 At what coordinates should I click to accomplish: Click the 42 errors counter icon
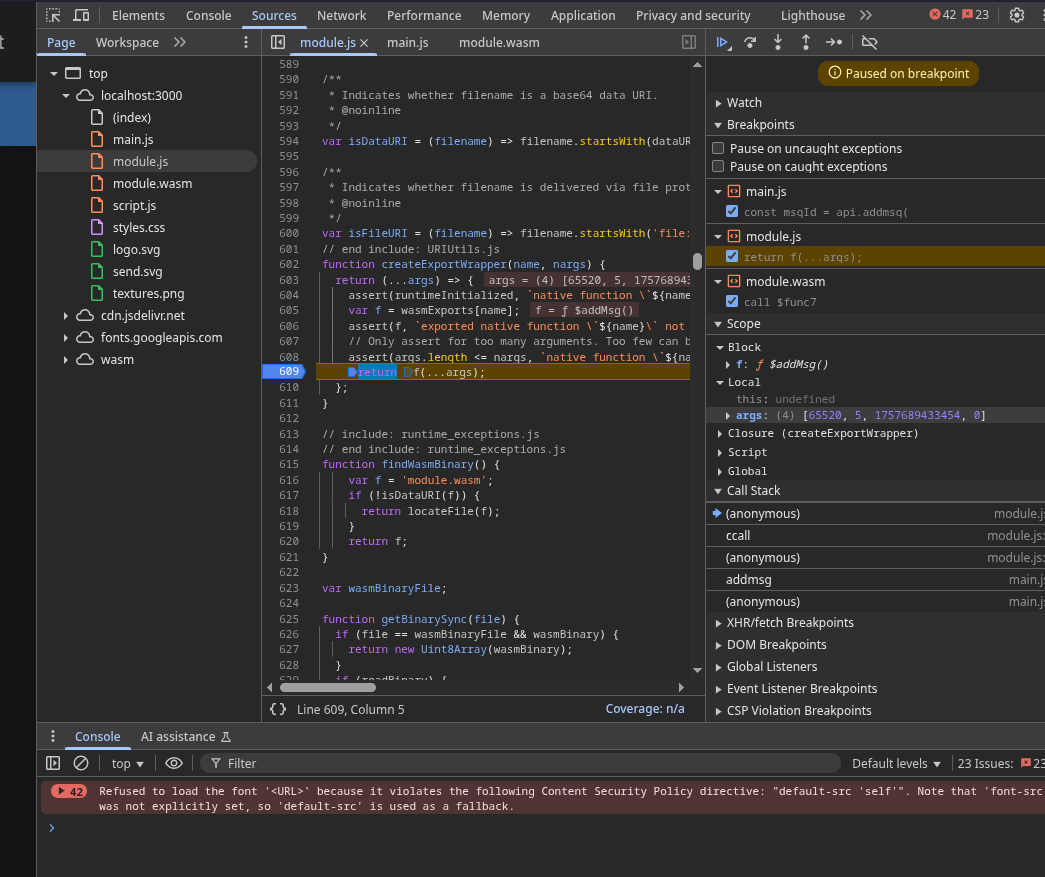coord(942,15)
